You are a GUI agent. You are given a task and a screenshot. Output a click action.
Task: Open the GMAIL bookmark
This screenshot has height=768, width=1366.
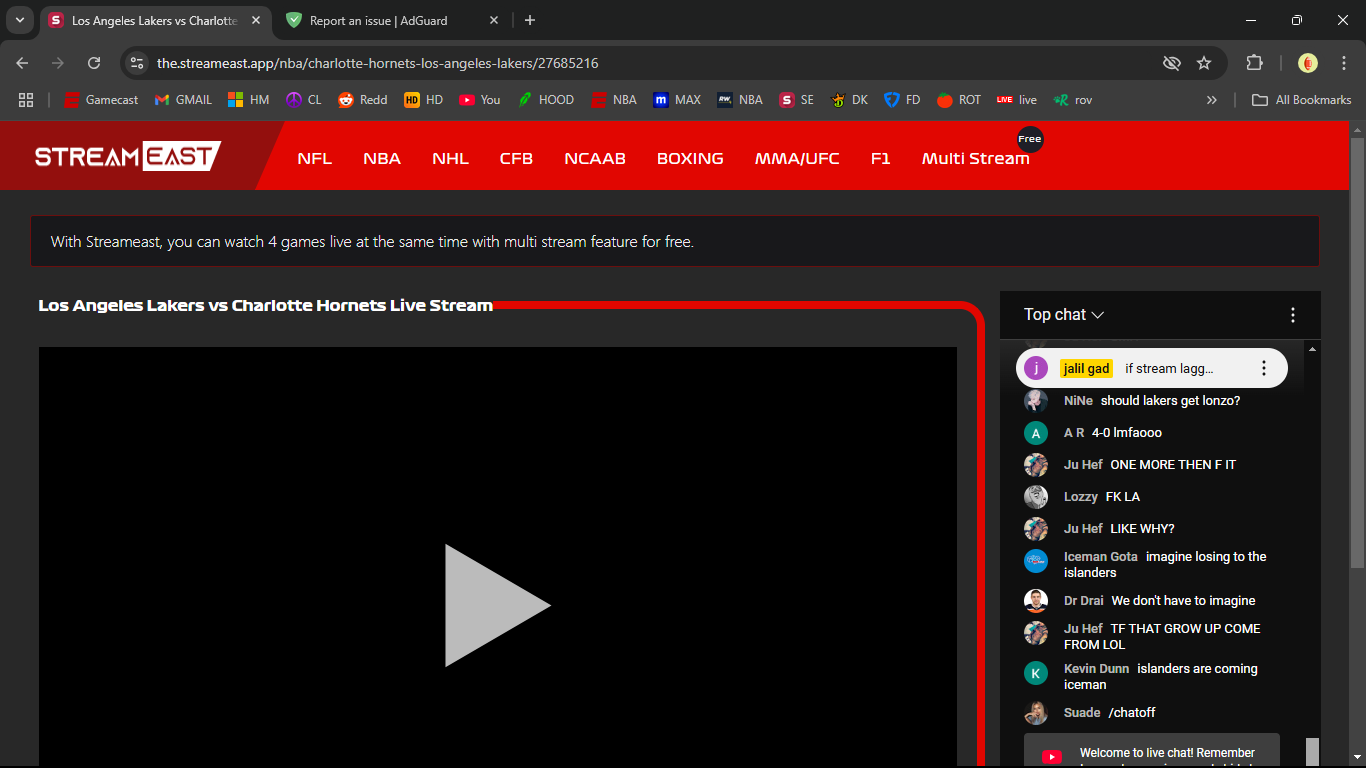pyautogui.click(x=183, y=100)
